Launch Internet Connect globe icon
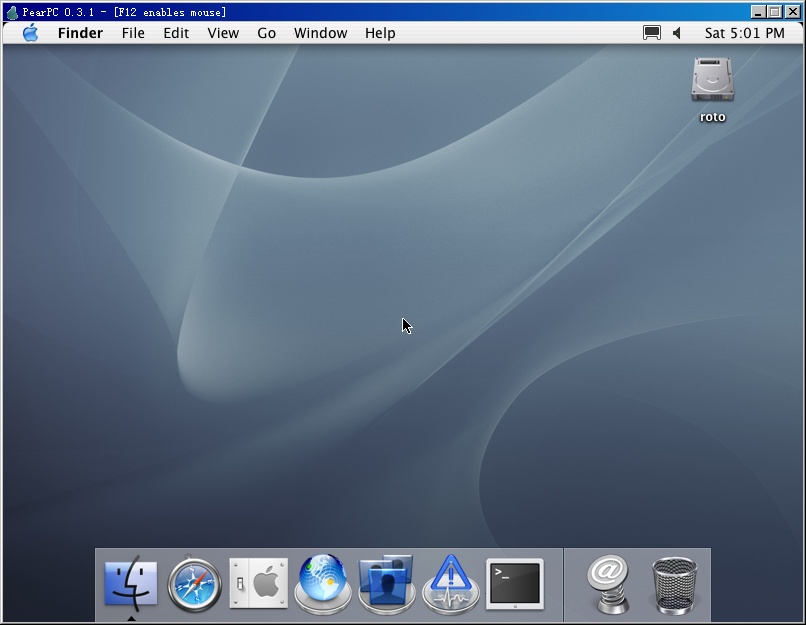This screenshot has width=806, height=625. (323, 583)
